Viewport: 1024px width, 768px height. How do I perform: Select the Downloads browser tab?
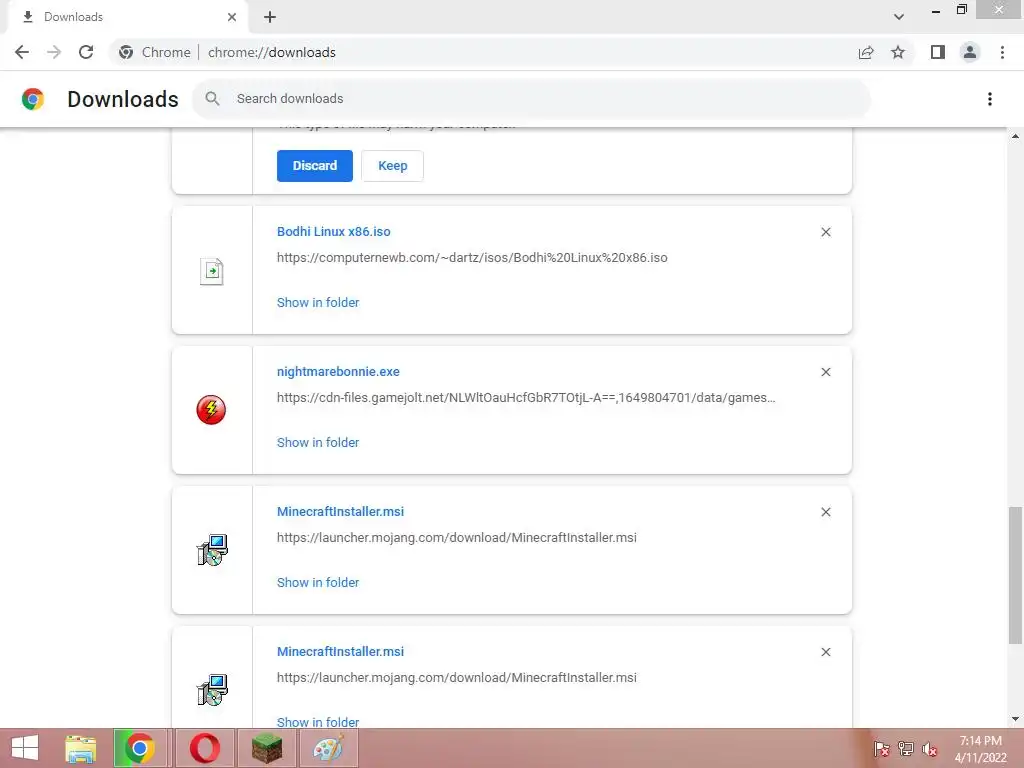click(127, 17)
